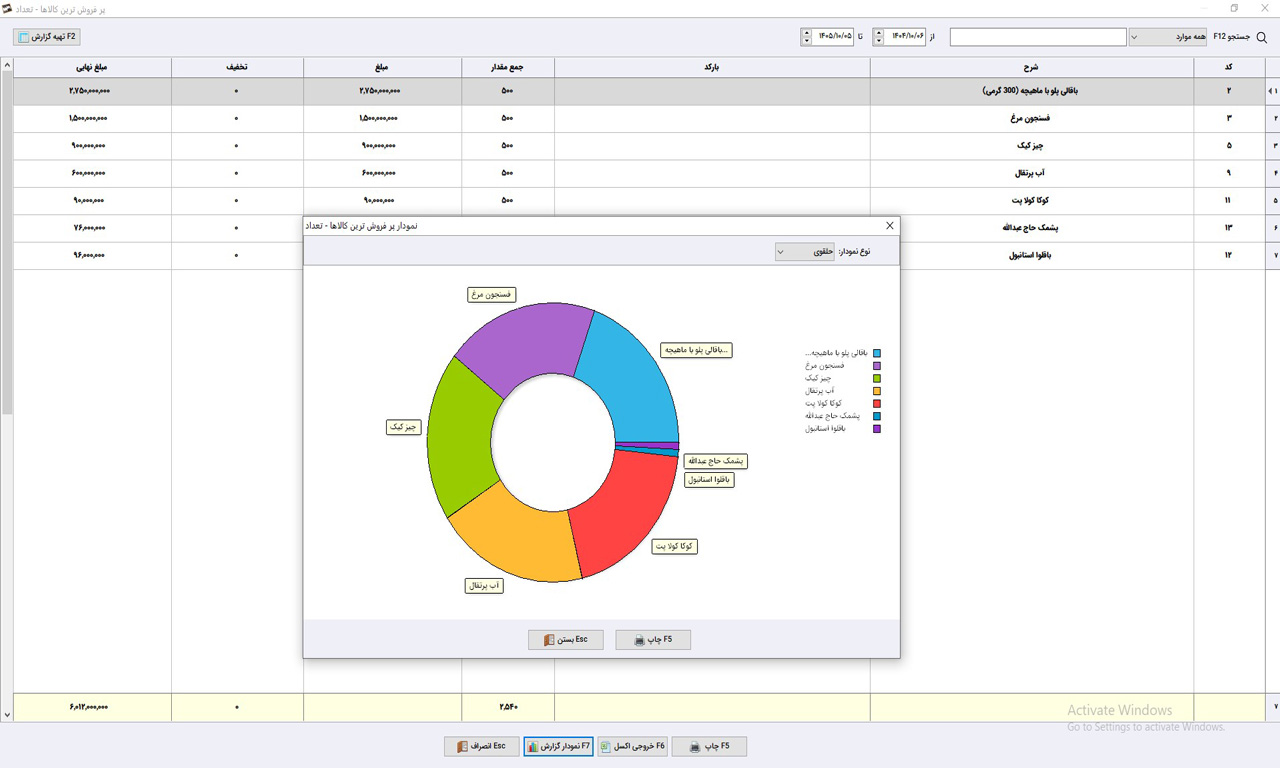
Task: Click the magnifier search icon
Action: [x=1261, y=38]
